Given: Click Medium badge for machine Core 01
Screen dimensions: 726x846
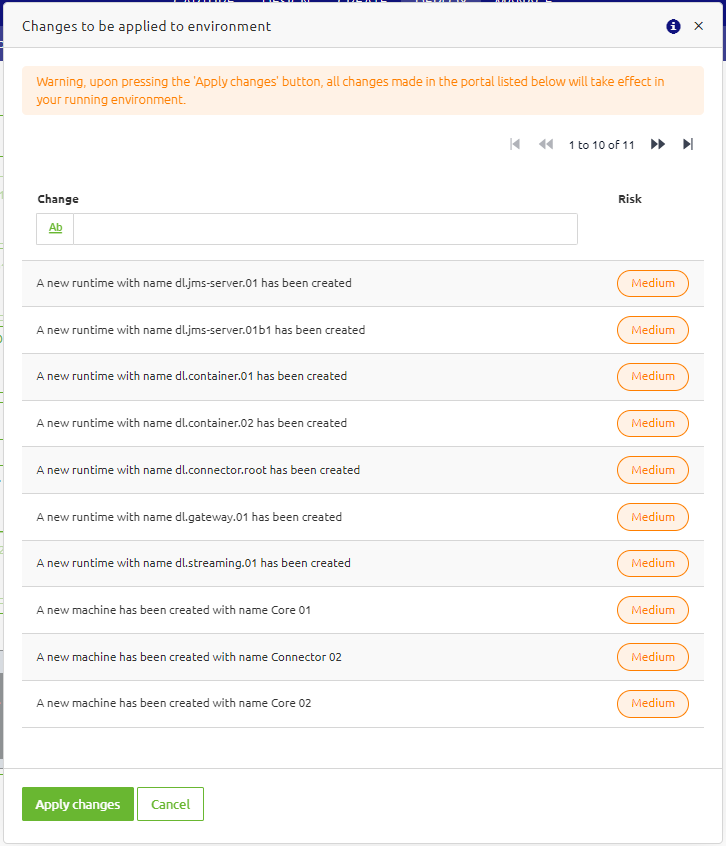Looking at the screenshot, I should (652, 610).
